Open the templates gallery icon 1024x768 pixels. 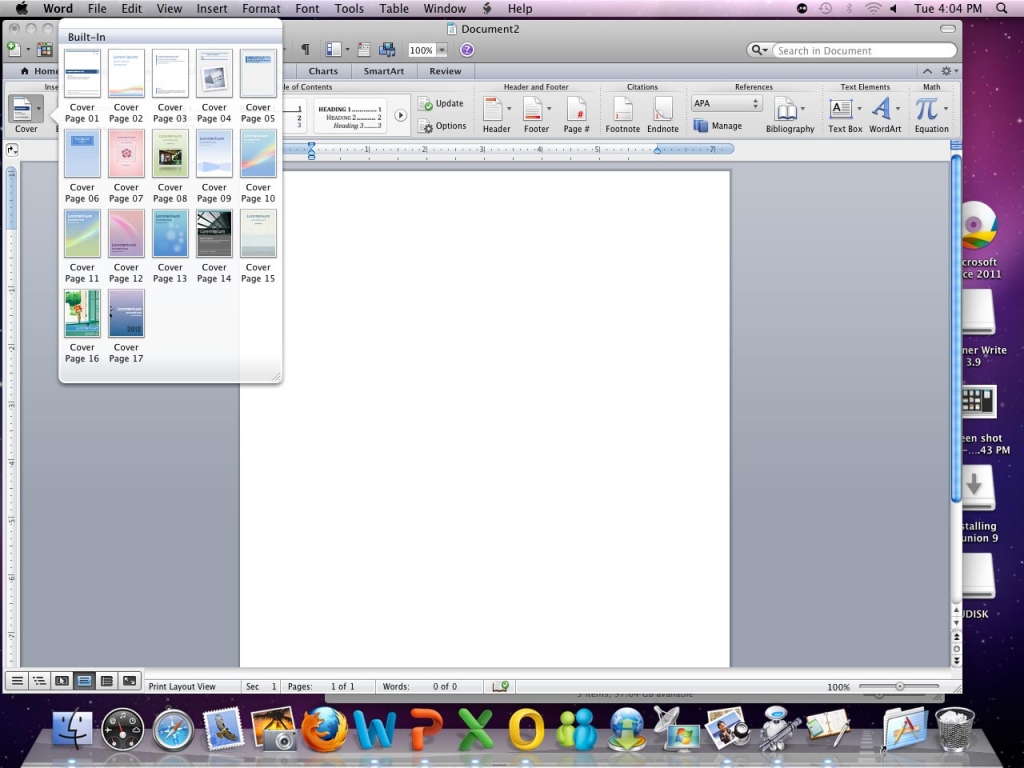pos(44,50)
